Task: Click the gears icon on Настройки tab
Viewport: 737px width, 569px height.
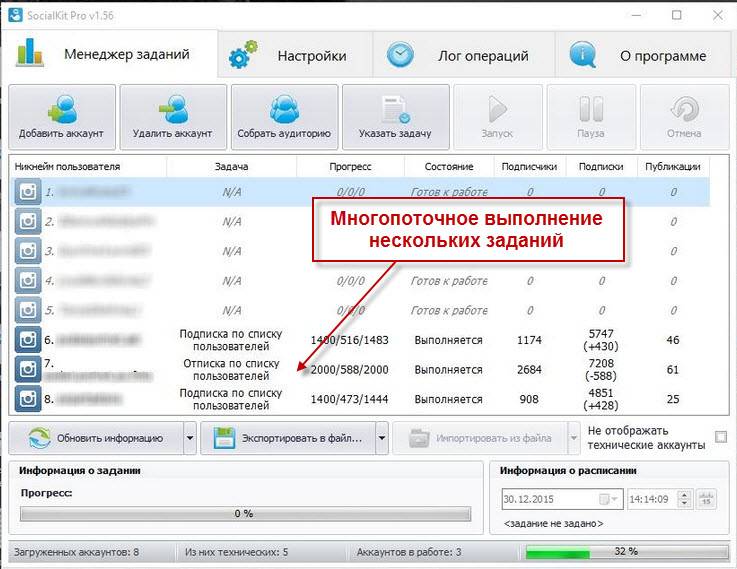Action: tap(243, 55)
